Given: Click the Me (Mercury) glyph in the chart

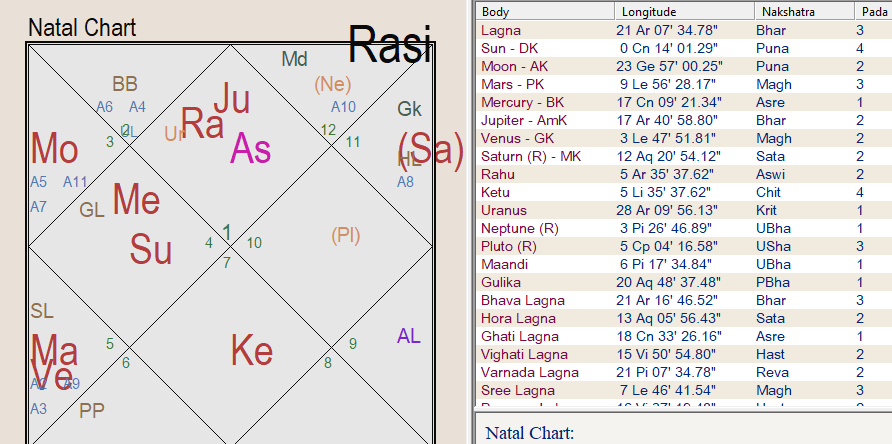Looking at the screenshot, I should [x=136, y=199].
